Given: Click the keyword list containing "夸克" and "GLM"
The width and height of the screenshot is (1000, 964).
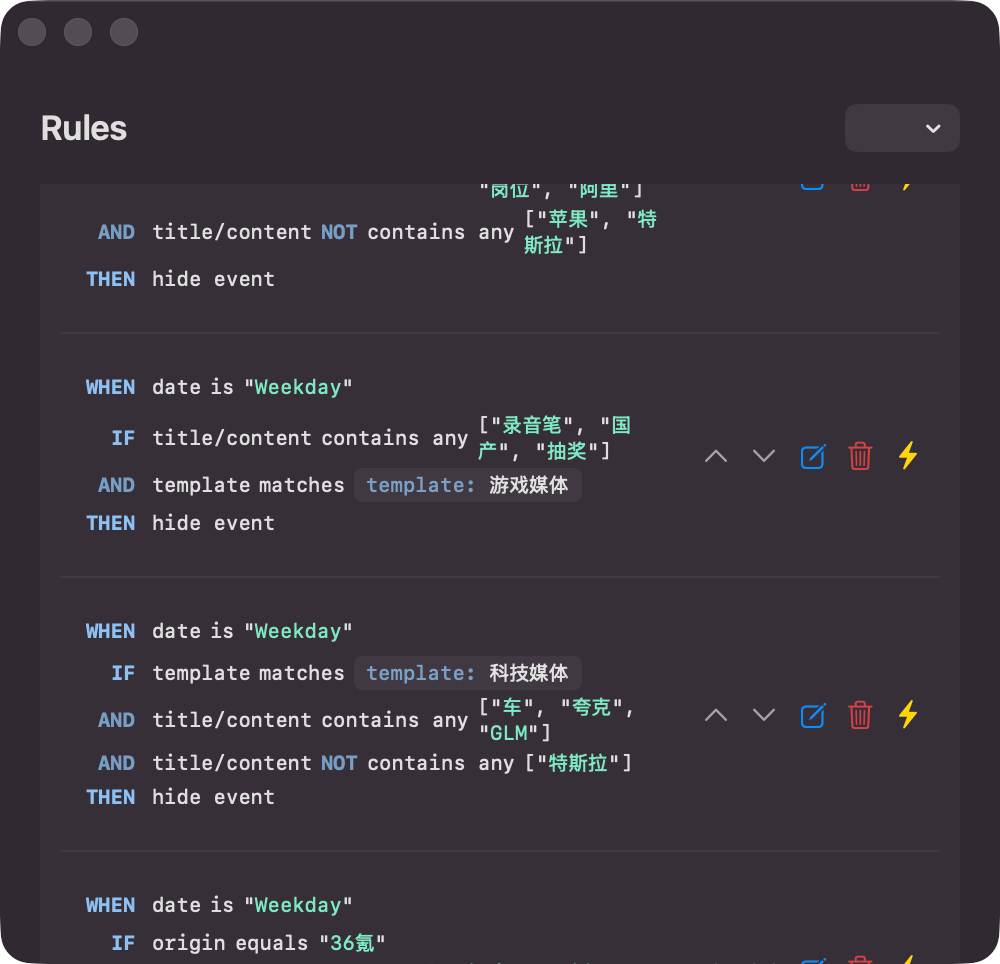Looking at the screenshot, I should pos(556,720).
